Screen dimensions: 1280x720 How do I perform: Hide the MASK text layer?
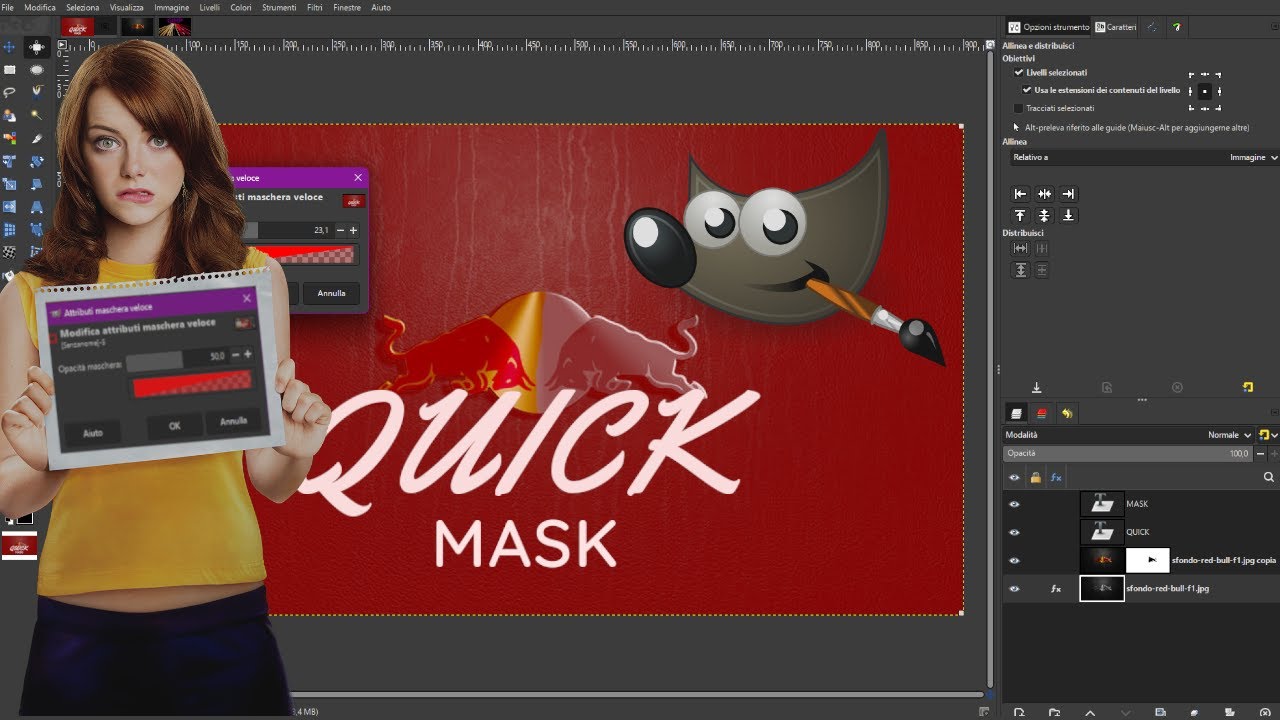[x=1014, y=504]
